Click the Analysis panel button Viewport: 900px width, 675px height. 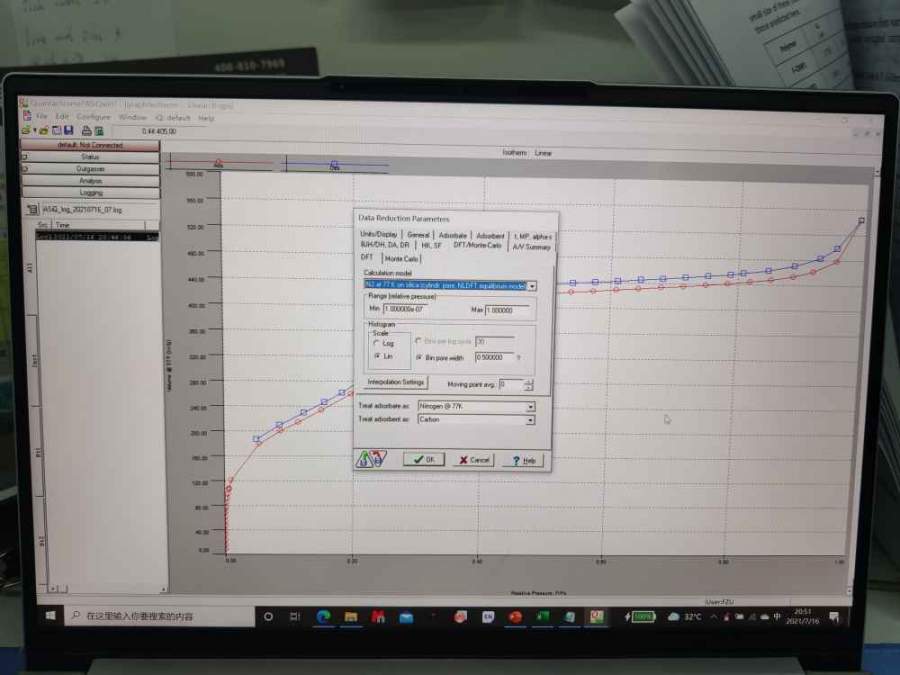[x=90, y=181]
